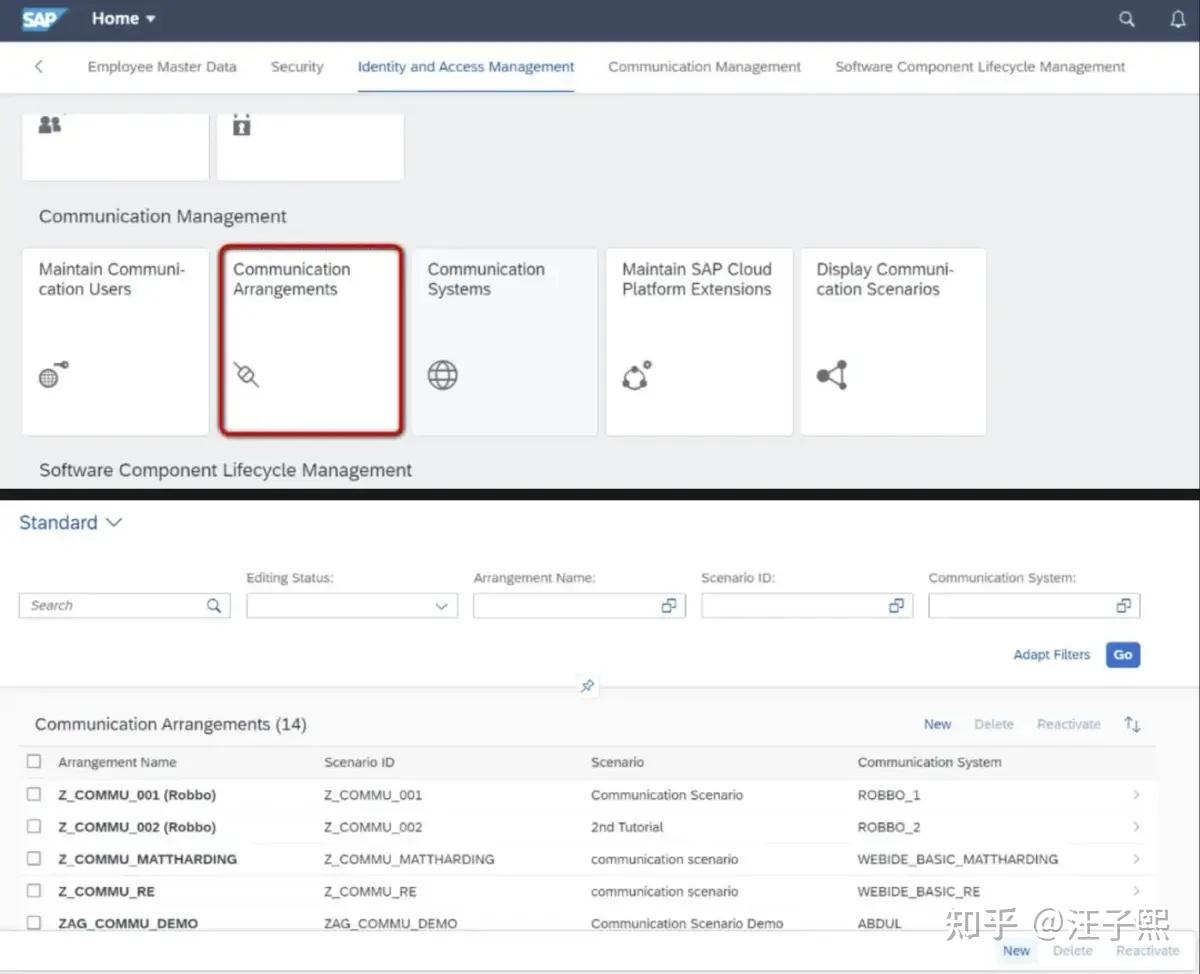
Task: Open the search magnifier in header
Action: 1127,19
